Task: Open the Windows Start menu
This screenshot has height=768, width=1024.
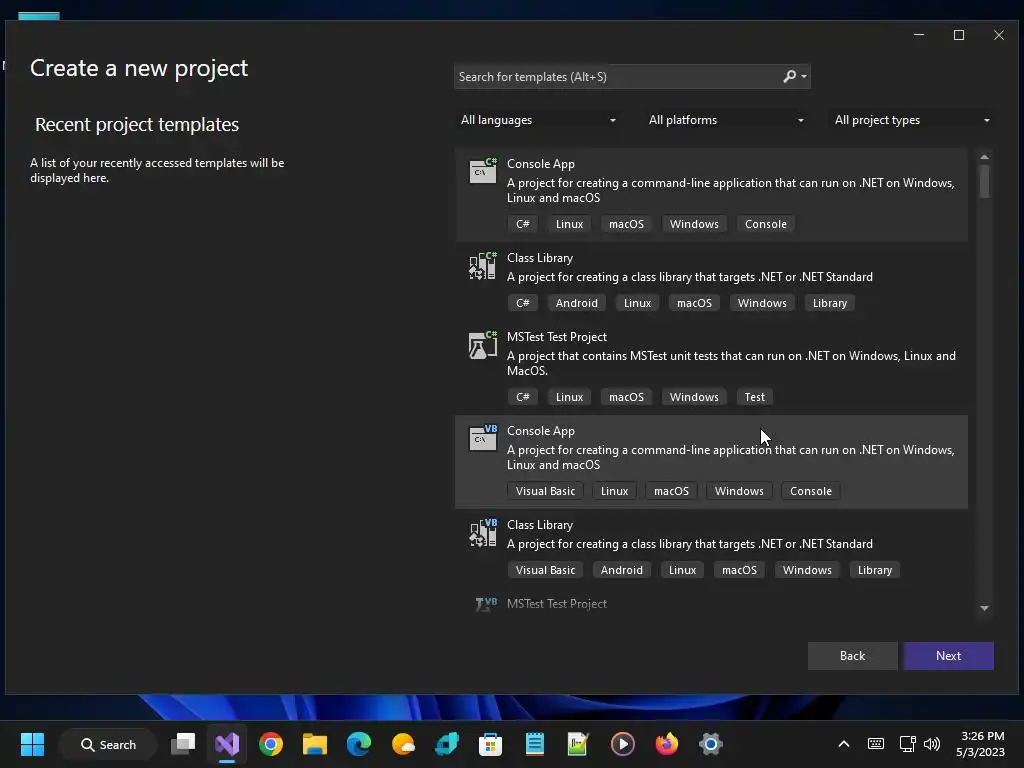Action: 32,744
